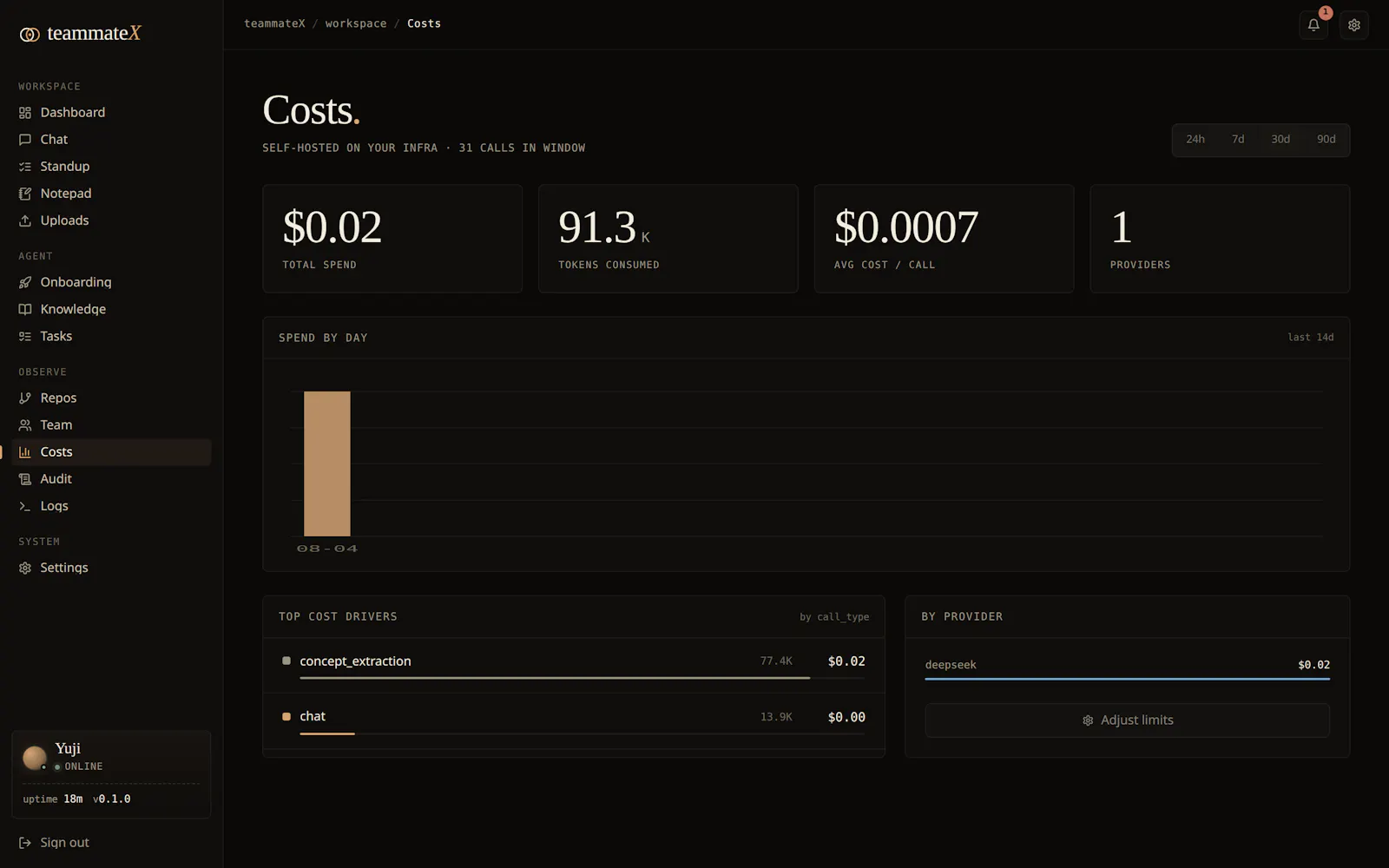Click the Repos branch icon
This screenshot has height=868, width=1389.
25,398
